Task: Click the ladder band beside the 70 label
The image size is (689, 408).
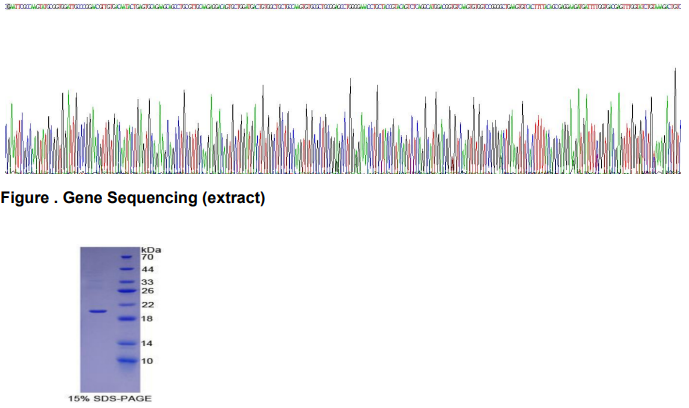Action: coord(125,257)
